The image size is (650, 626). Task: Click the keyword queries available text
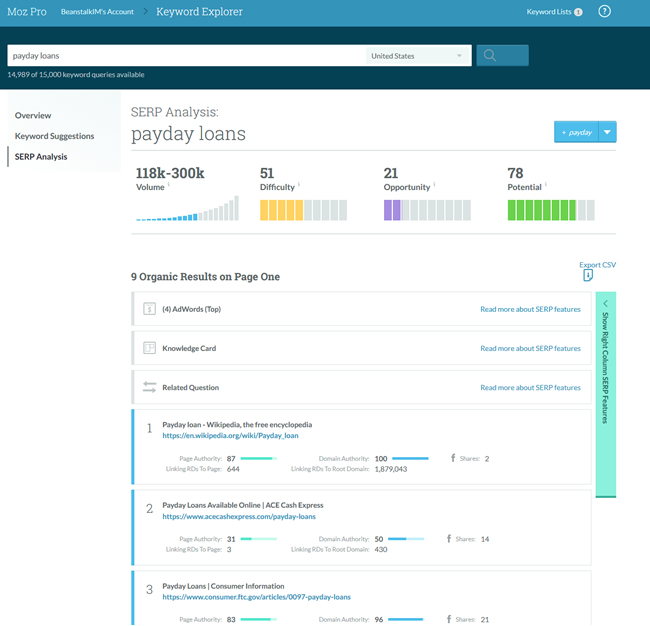click(76, 75)
